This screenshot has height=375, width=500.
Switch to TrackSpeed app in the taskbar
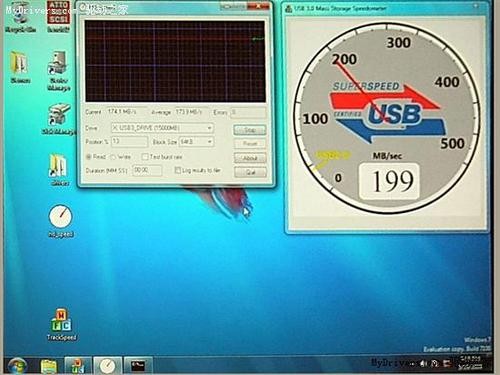click(x=77, y=366)
